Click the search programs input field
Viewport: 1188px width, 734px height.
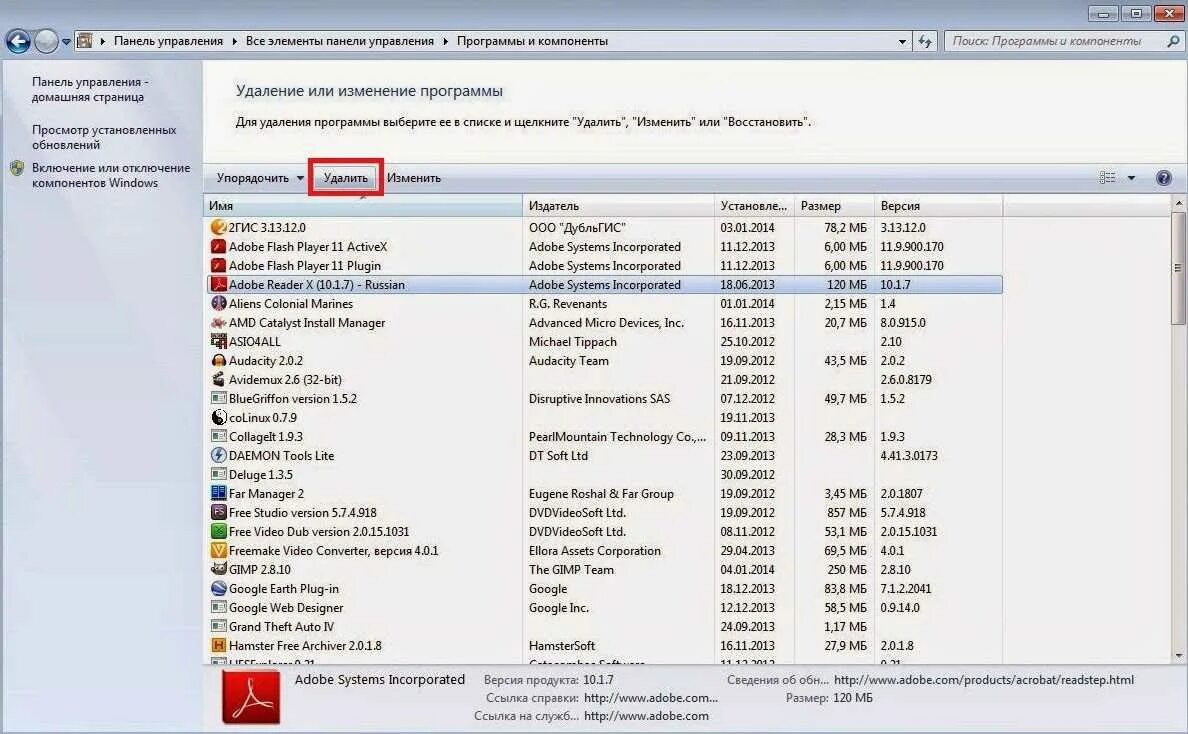point(1055,41)
